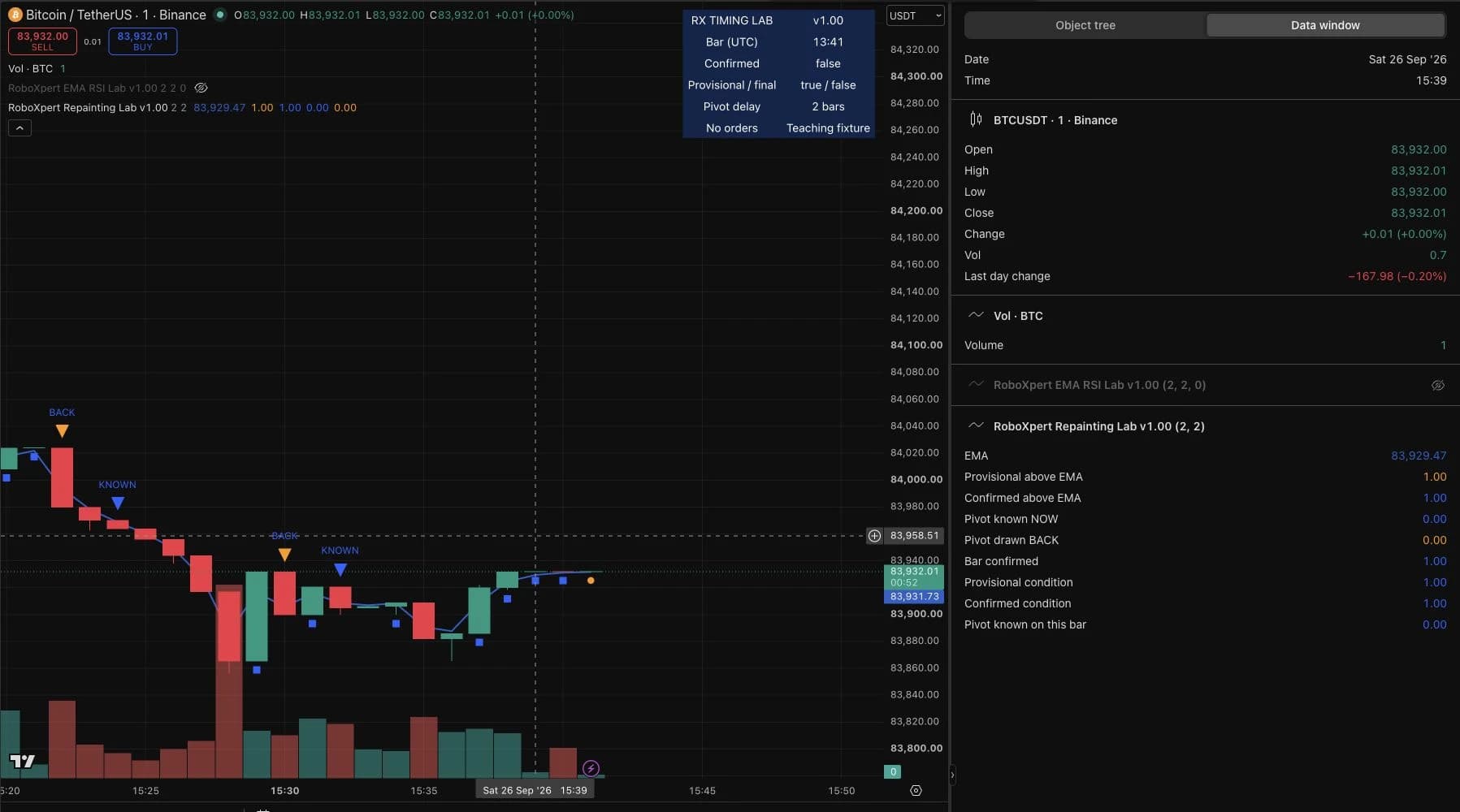
Task: Click the 84,100.00 price axis label
Action: click(916, 345)
